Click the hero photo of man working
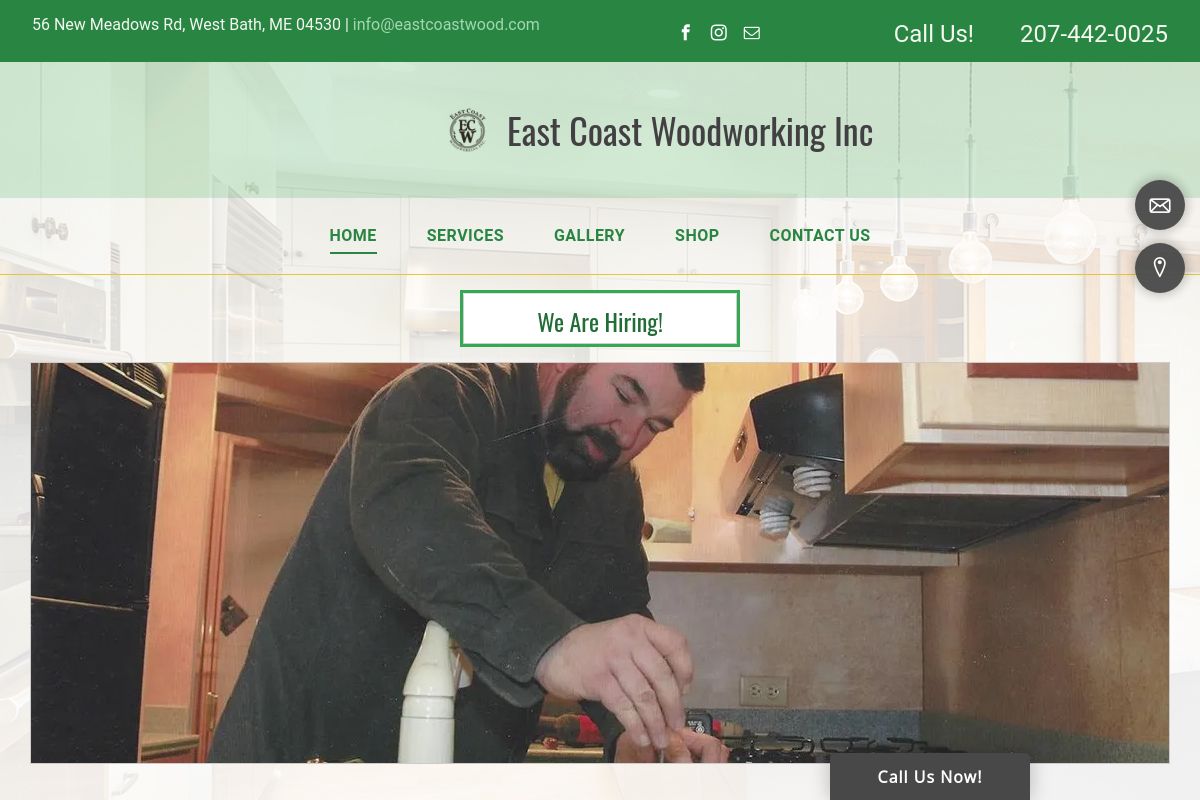This screenshot has height=800, width=1200. (x=600, y=563)
